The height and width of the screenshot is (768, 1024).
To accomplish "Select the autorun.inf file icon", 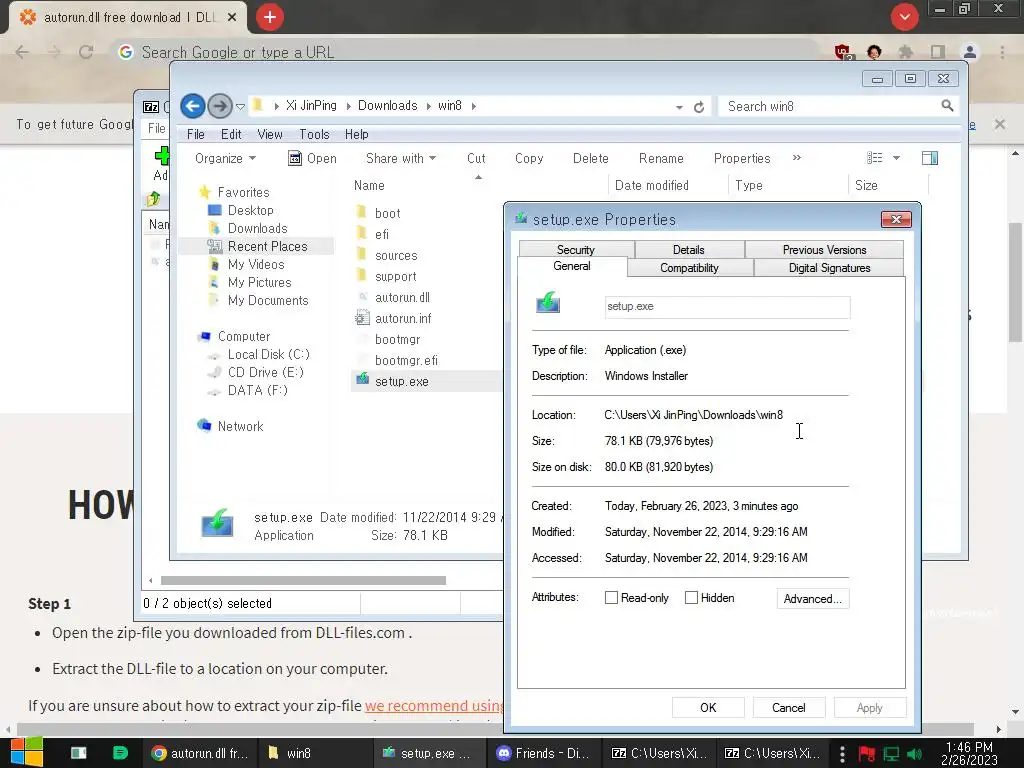I will coord(362,318).
